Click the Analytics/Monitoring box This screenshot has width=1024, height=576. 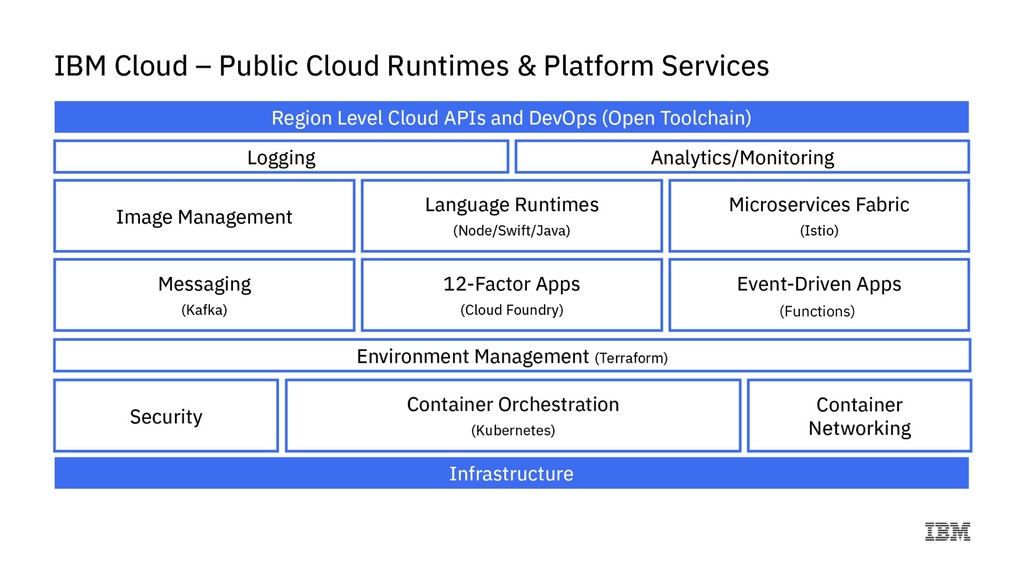[742, 157]
